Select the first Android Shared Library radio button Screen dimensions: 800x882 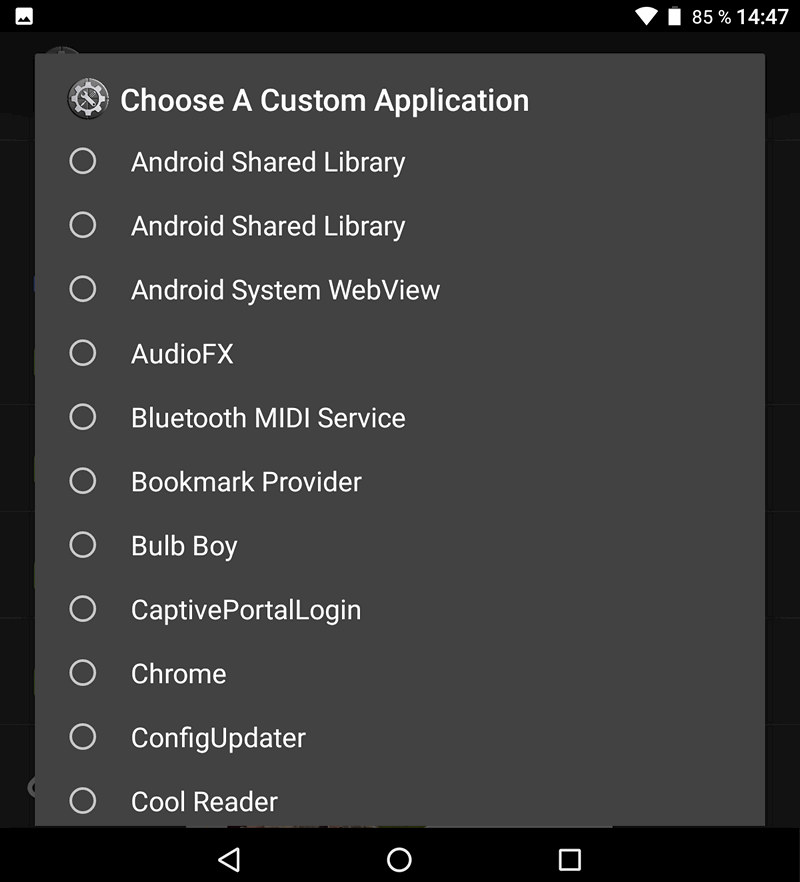tap(83, 161)
